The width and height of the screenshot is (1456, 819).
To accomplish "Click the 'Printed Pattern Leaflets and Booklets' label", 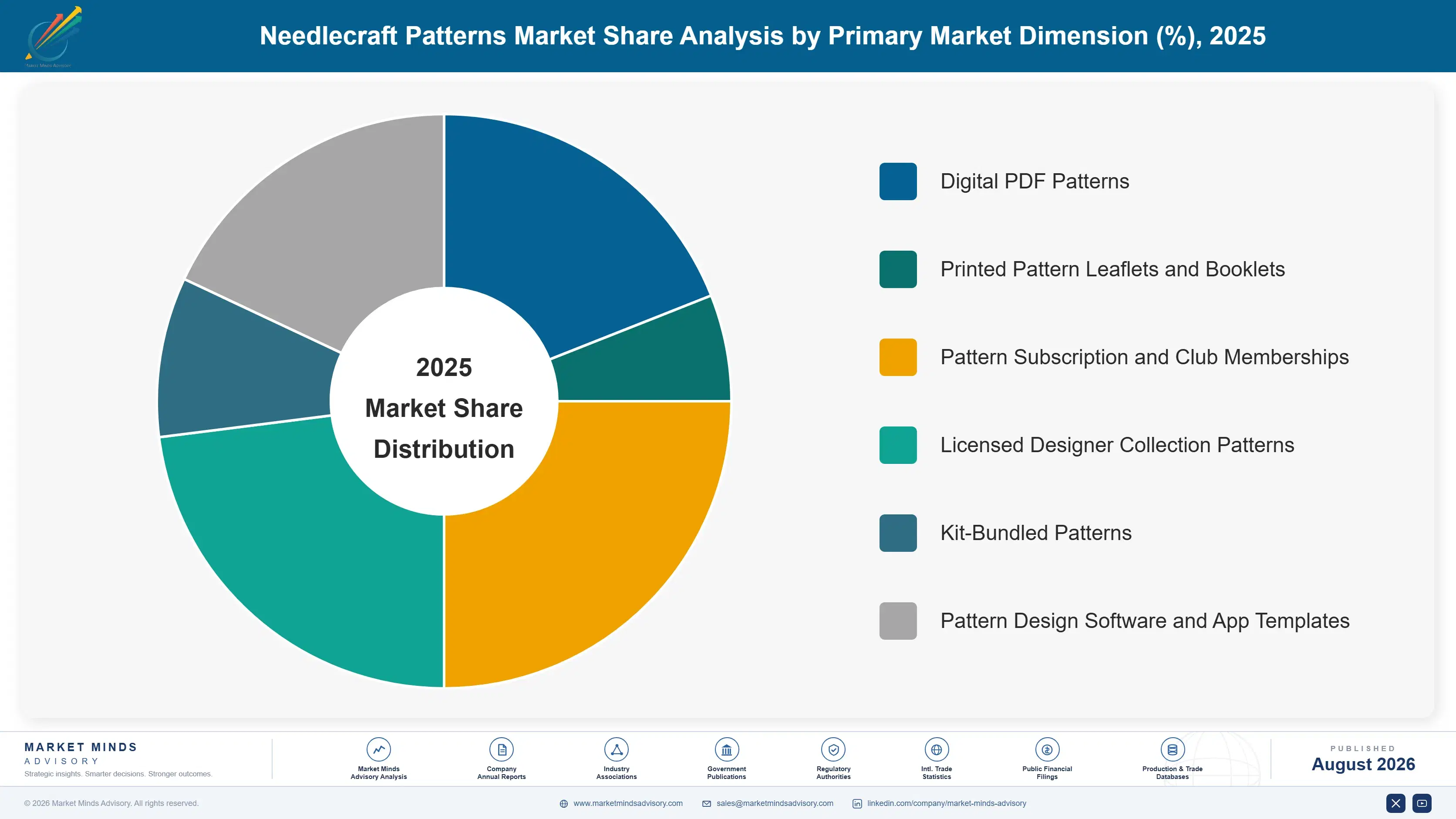I will (1112, 269).
